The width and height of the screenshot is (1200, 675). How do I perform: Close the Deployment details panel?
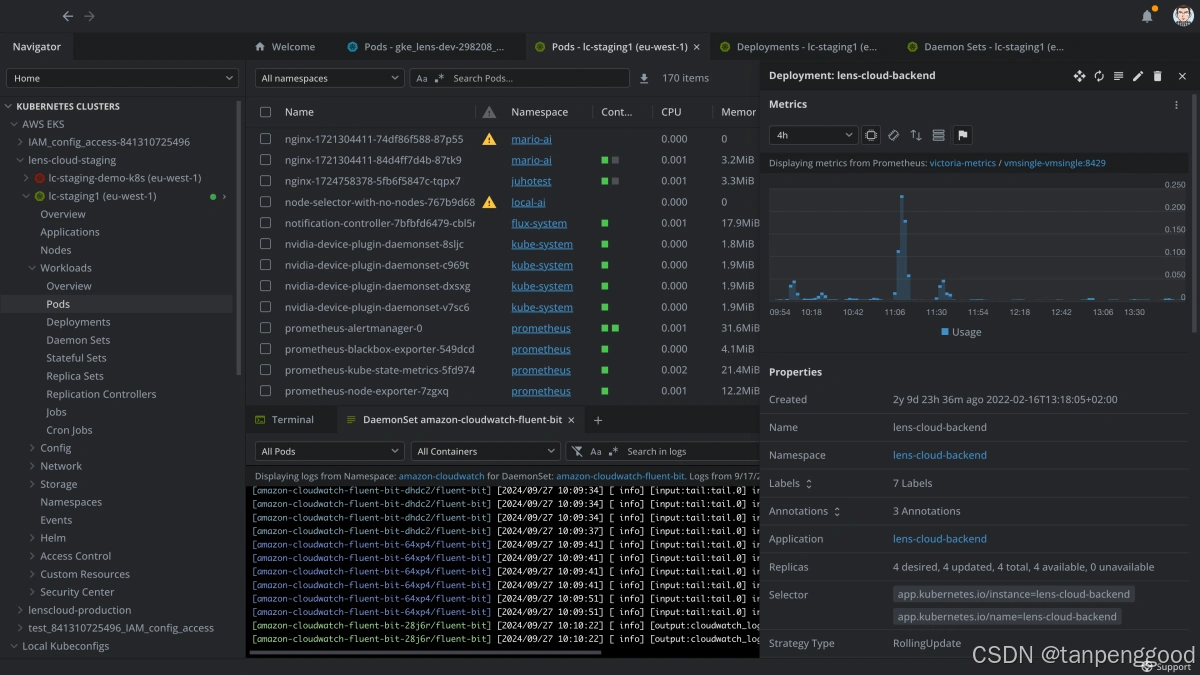[x=1182, y=76]
